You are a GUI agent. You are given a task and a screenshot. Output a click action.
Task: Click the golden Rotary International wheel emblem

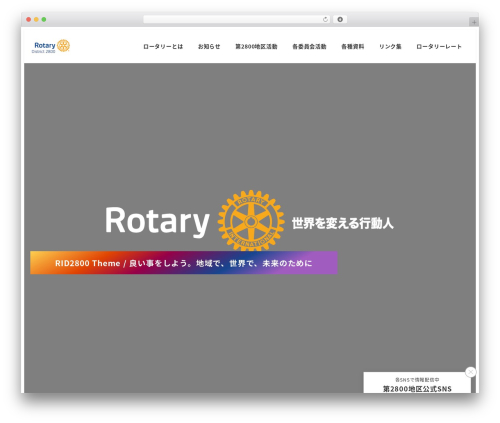[251, 221]
